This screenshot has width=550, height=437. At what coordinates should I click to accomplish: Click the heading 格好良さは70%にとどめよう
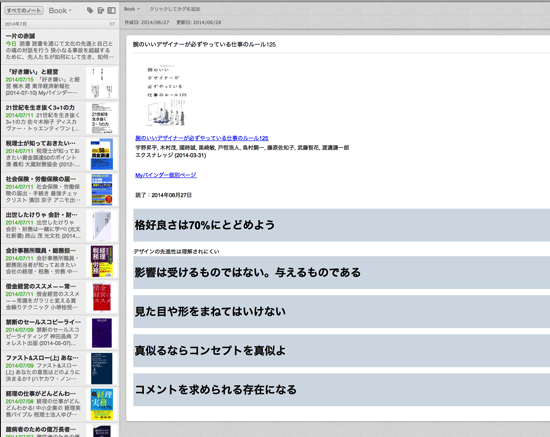click(205, 225)
